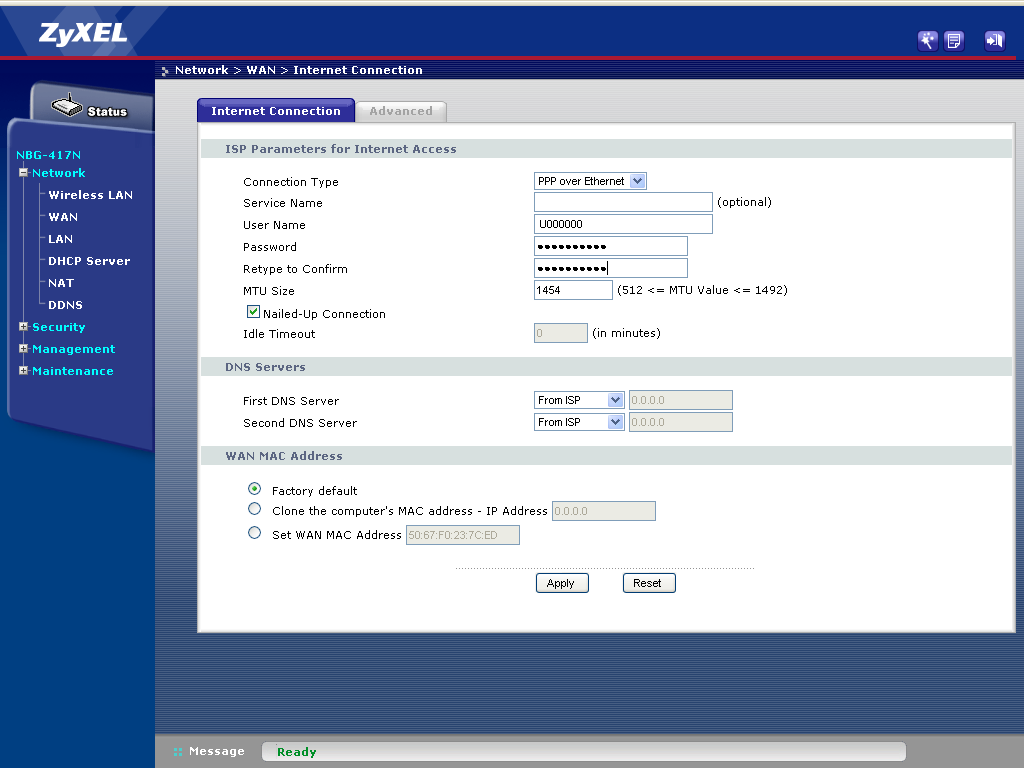Expand the Maintenance tree node

[x=24, y=370]
